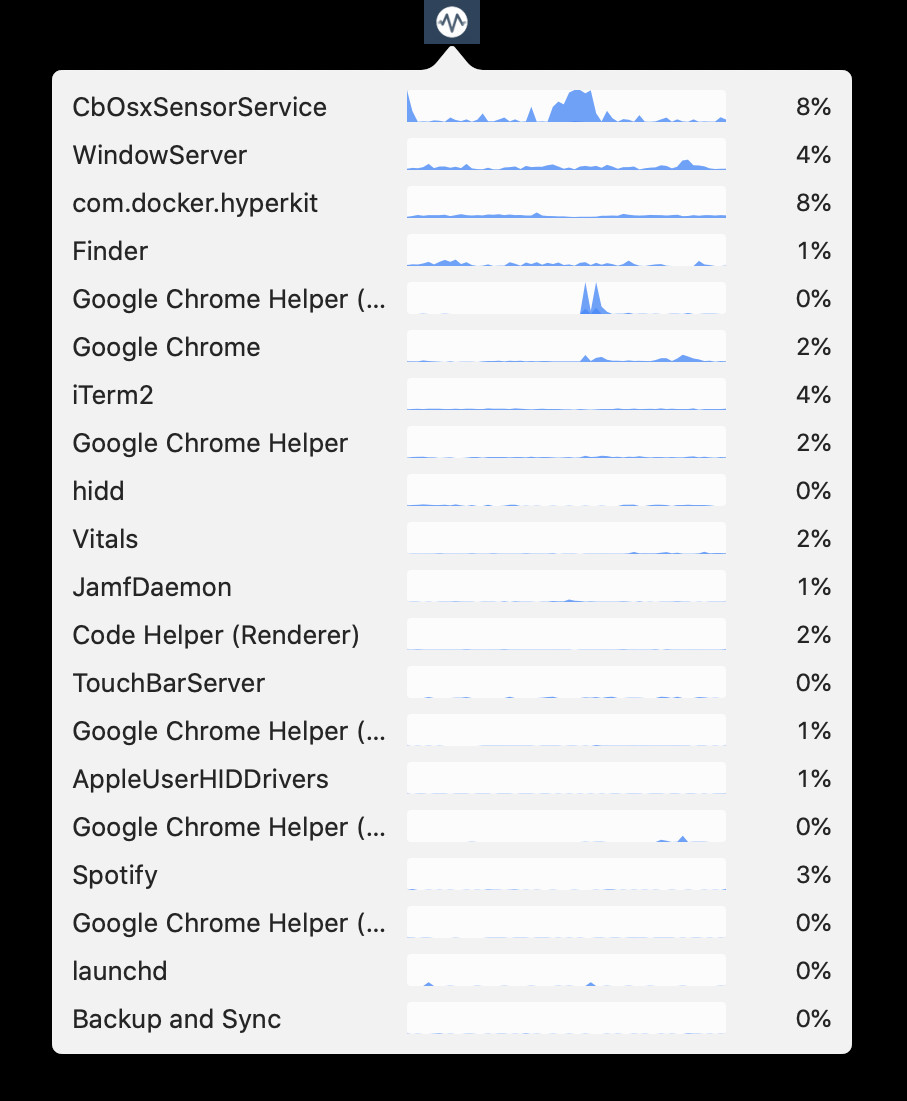
Task: Click the Finder process row
Action: pos(451,251)
